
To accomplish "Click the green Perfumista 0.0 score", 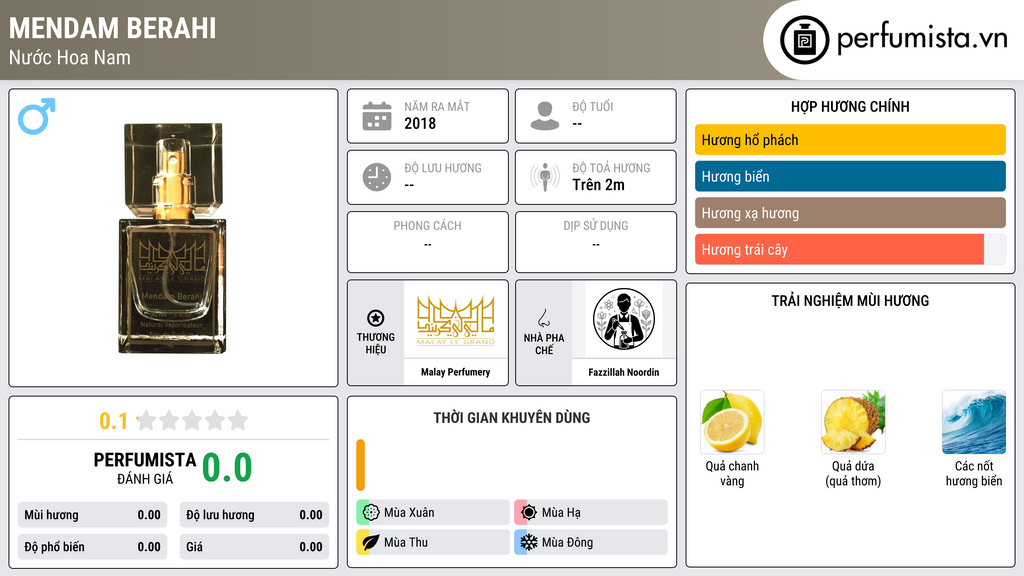I will point(227,467).
